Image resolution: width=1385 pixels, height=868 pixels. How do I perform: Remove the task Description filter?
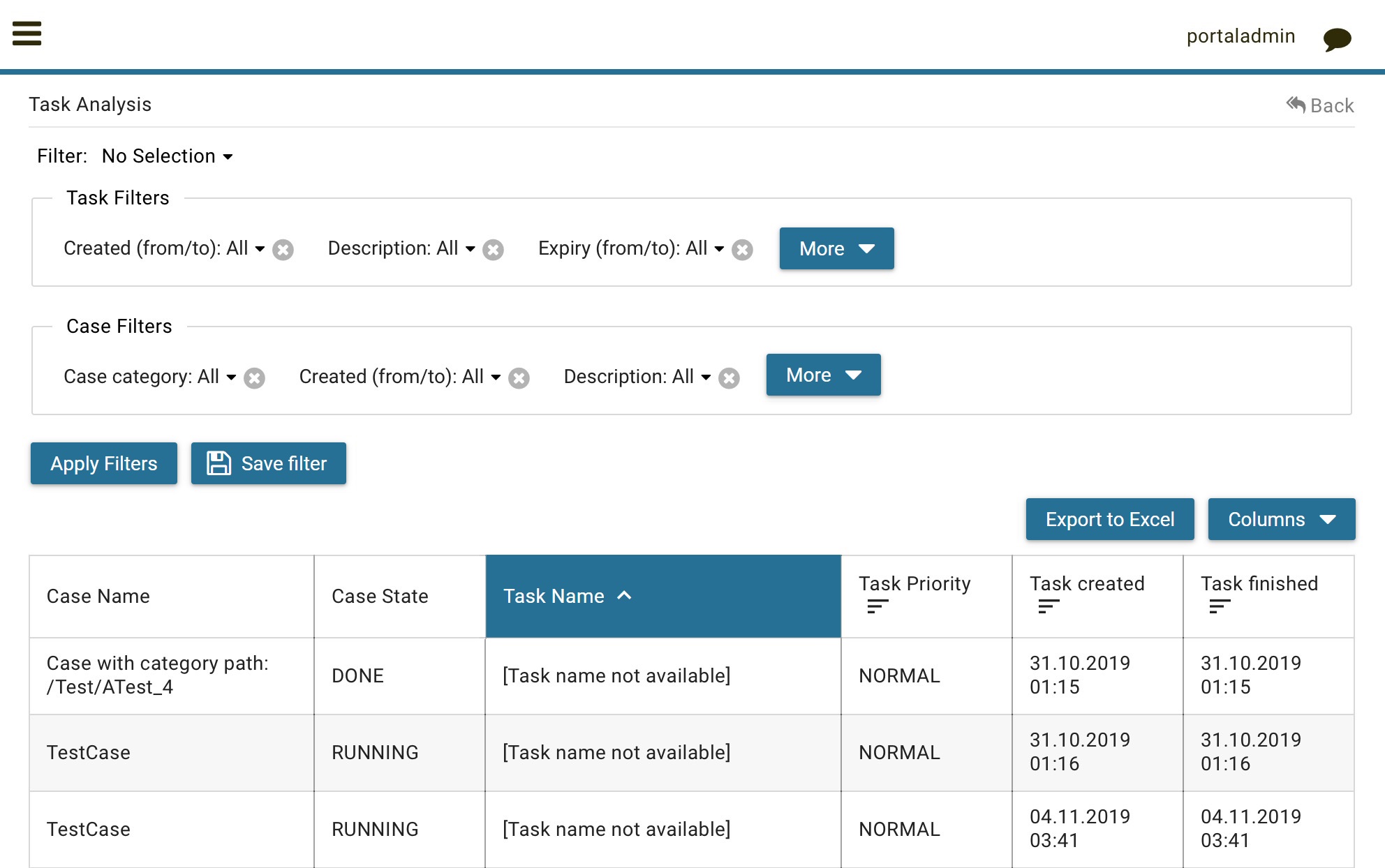tap(493, 250)
